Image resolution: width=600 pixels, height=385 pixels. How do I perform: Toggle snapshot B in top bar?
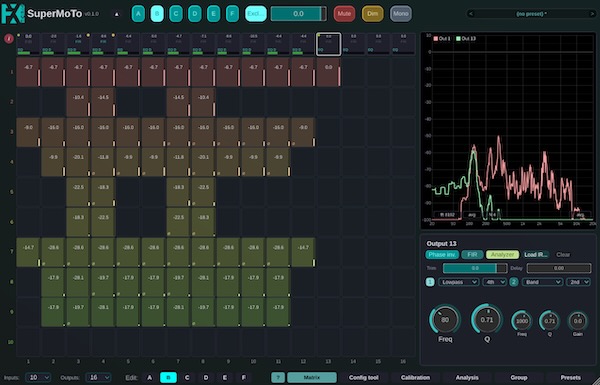click(x=157, y=14)
